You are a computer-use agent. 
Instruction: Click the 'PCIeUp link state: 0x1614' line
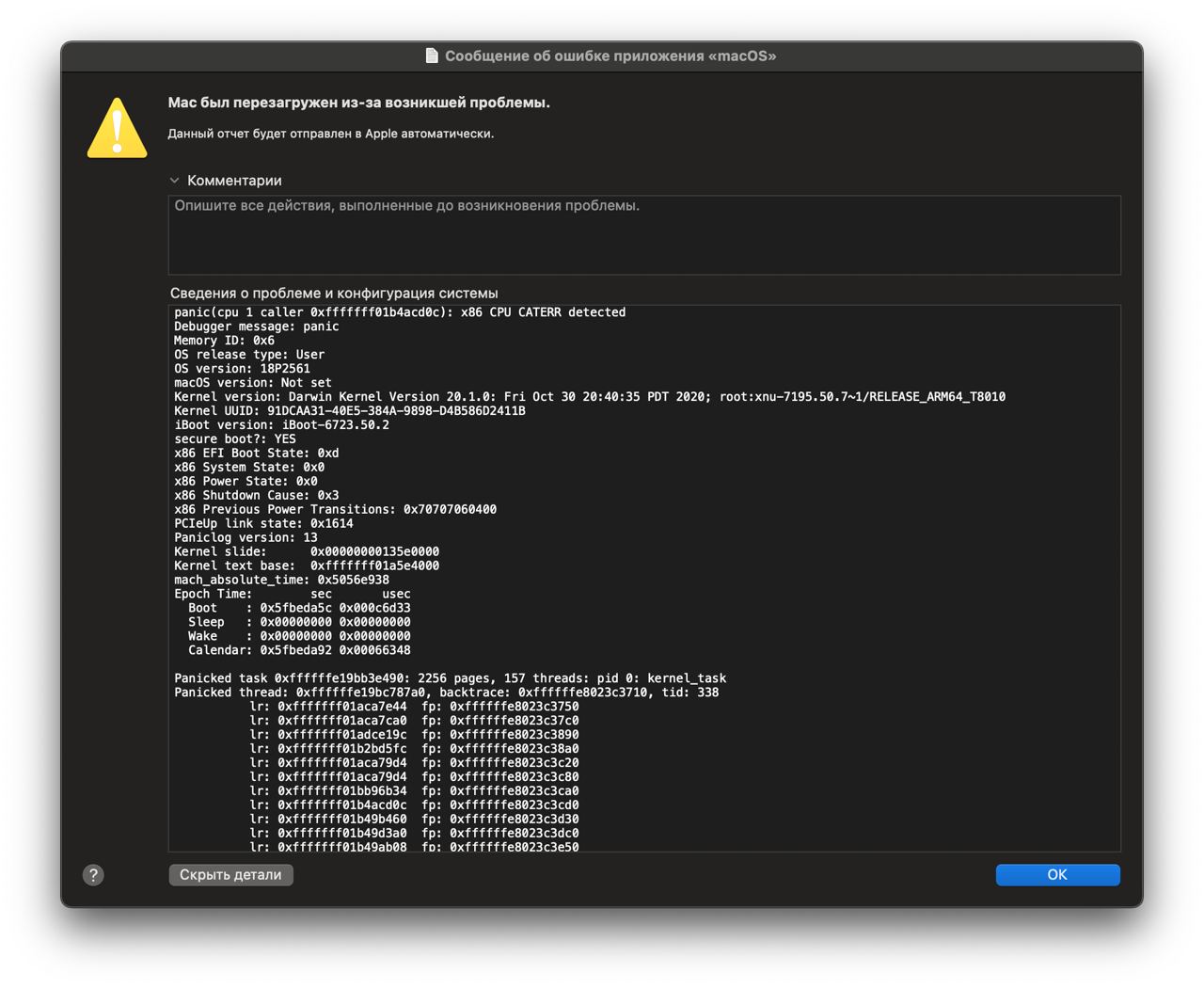pyautogui.click(x=264, y=524)
